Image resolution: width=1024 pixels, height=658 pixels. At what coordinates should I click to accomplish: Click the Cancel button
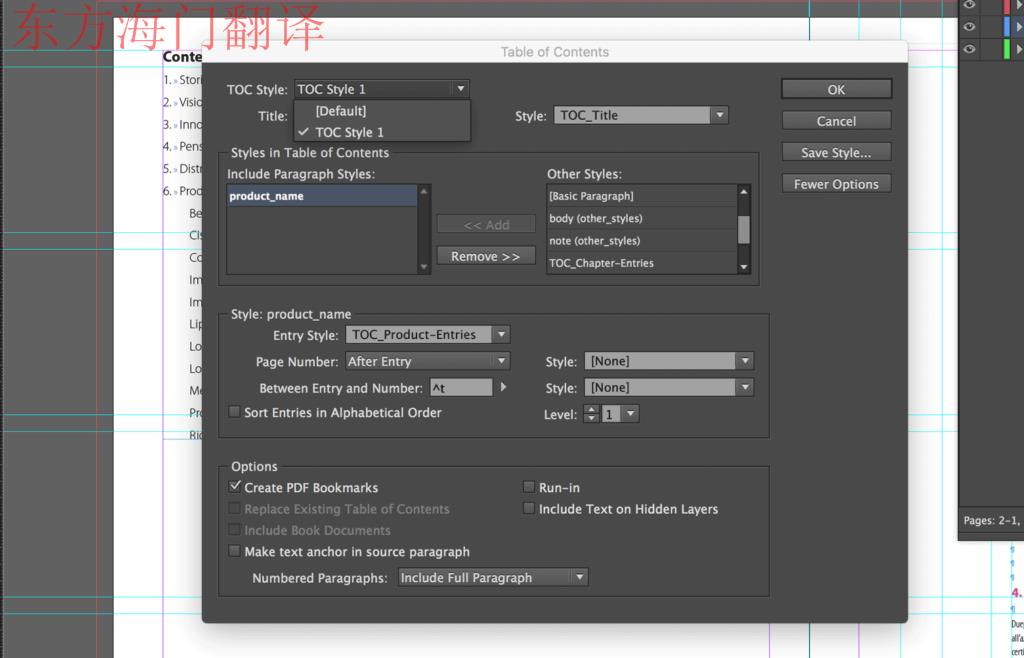point(836,121)
